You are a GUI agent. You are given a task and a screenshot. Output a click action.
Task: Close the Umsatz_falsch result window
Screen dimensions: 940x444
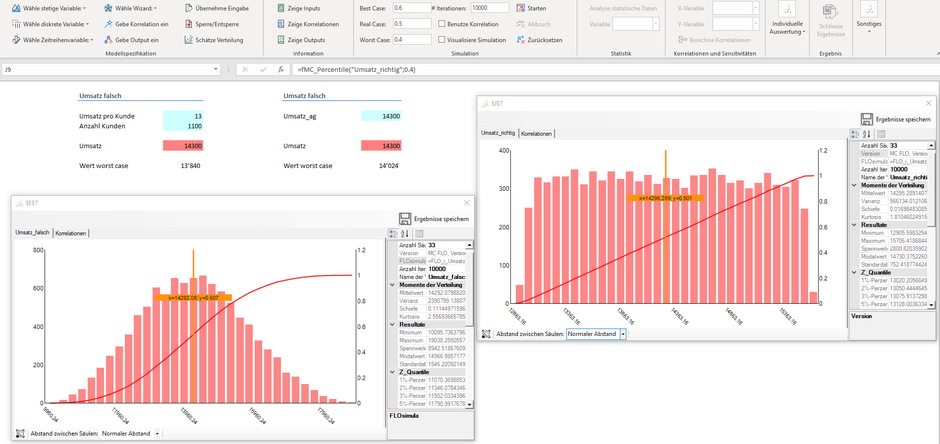click(x=466, y=204)
